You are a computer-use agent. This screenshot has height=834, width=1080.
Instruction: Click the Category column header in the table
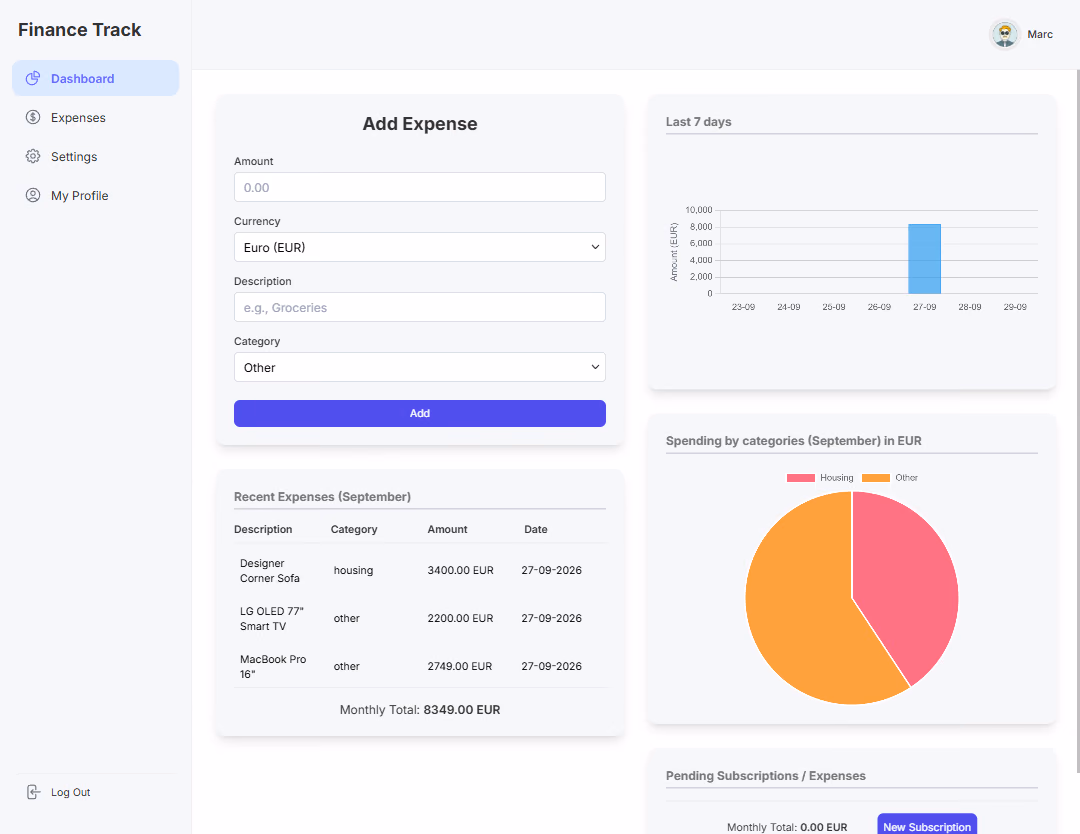pos(354,530)
